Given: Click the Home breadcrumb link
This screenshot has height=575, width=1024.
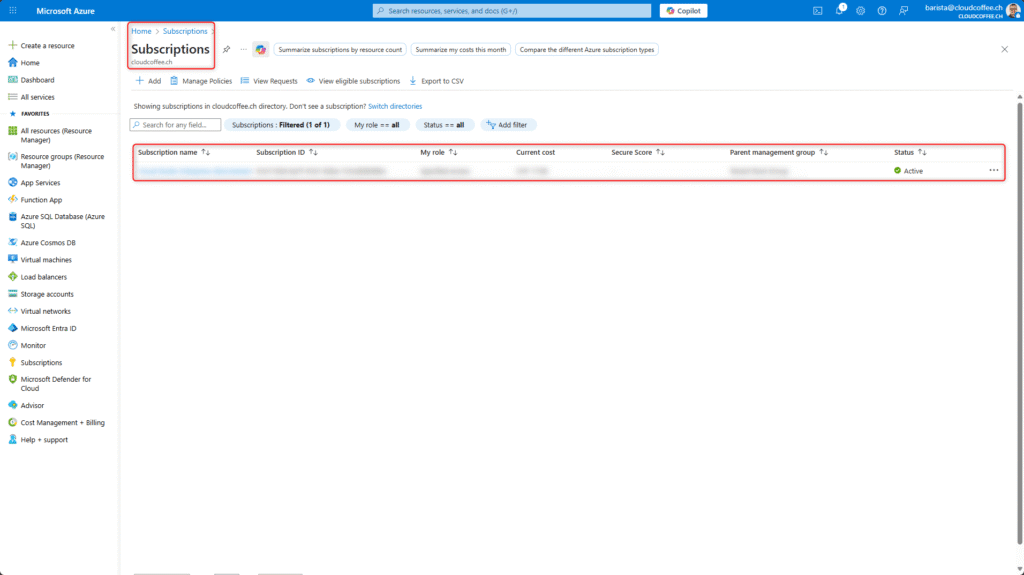Looking at the screenshot, I should click(x=141, y=31).
